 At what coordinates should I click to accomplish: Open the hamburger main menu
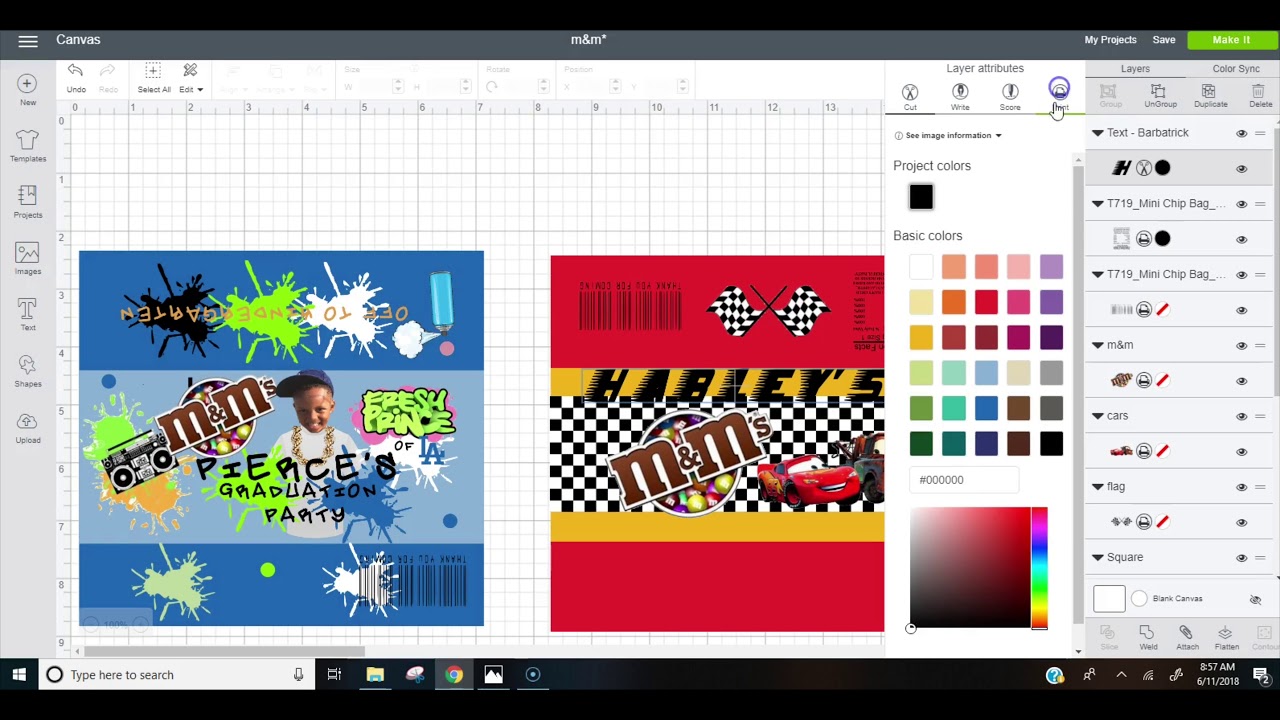point(28,41)
